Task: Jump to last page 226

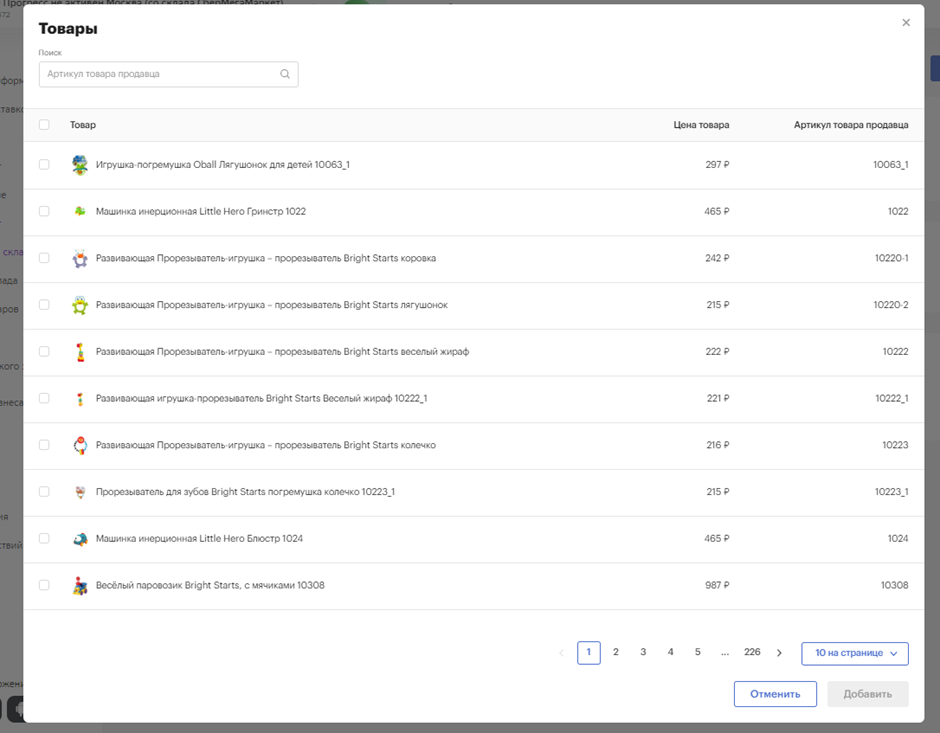Action: click(x=752, y=652)
